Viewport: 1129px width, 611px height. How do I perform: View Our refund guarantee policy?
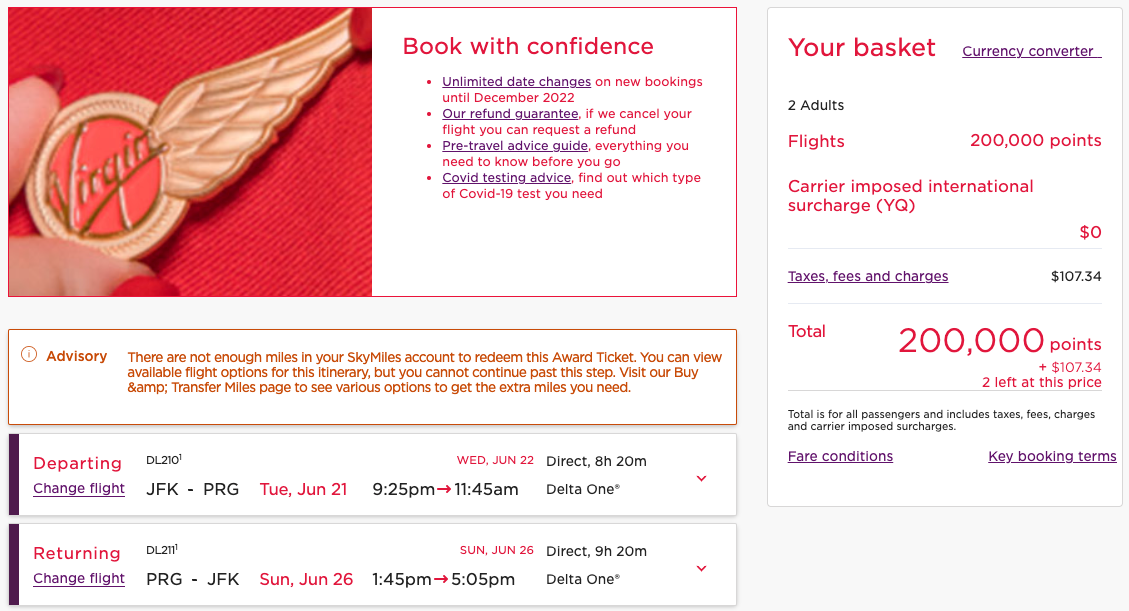(509, 113)
